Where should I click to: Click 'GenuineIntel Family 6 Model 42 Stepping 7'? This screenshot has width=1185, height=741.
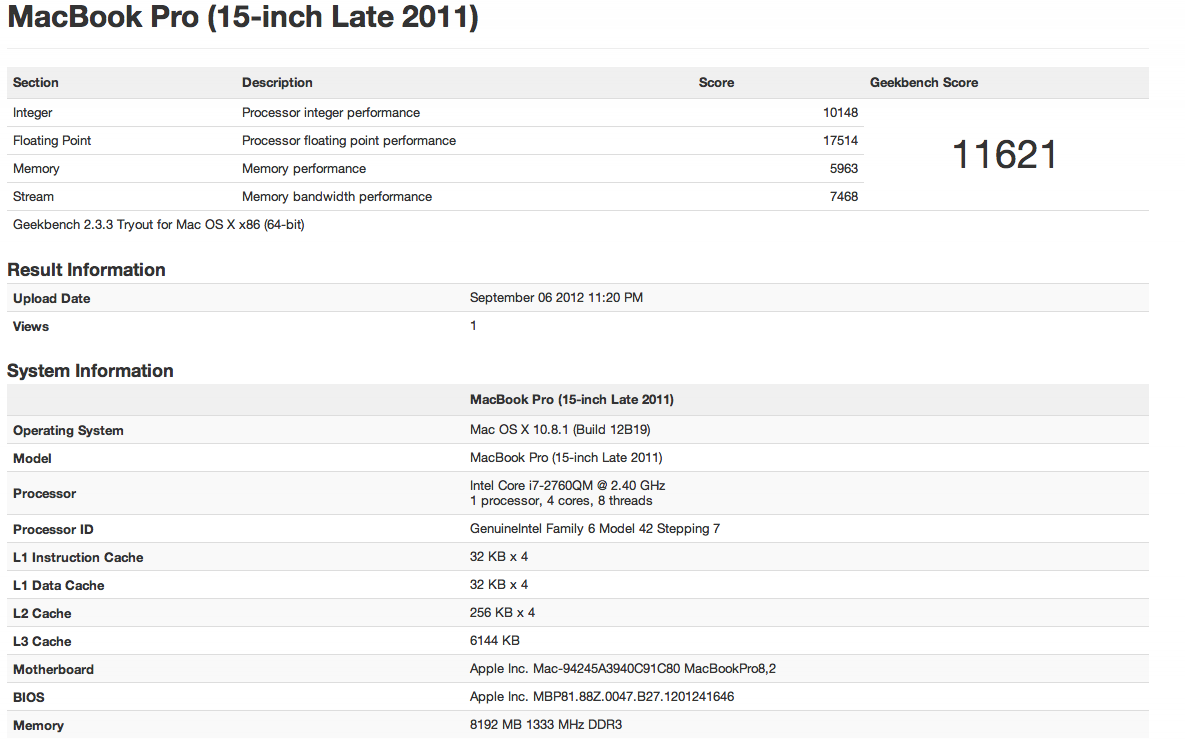pos(595,529)
